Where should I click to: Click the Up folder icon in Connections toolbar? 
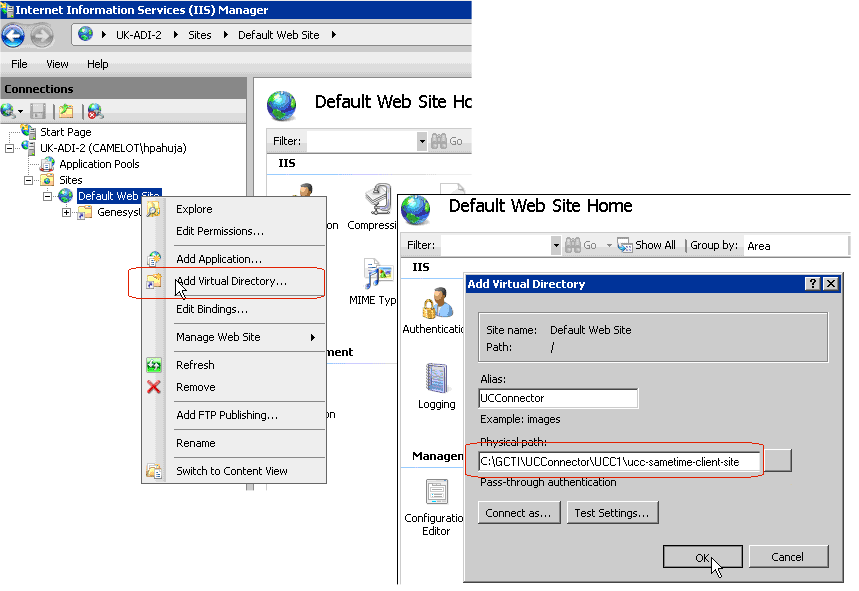tap(66, 111)
